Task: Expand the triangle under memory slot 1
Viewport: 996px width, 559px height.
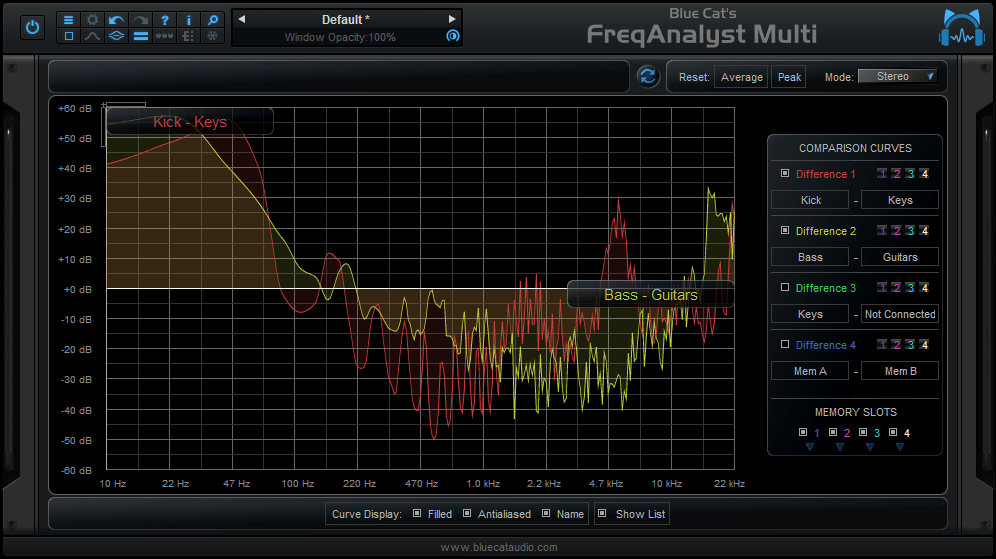Action: pos(809,447)
